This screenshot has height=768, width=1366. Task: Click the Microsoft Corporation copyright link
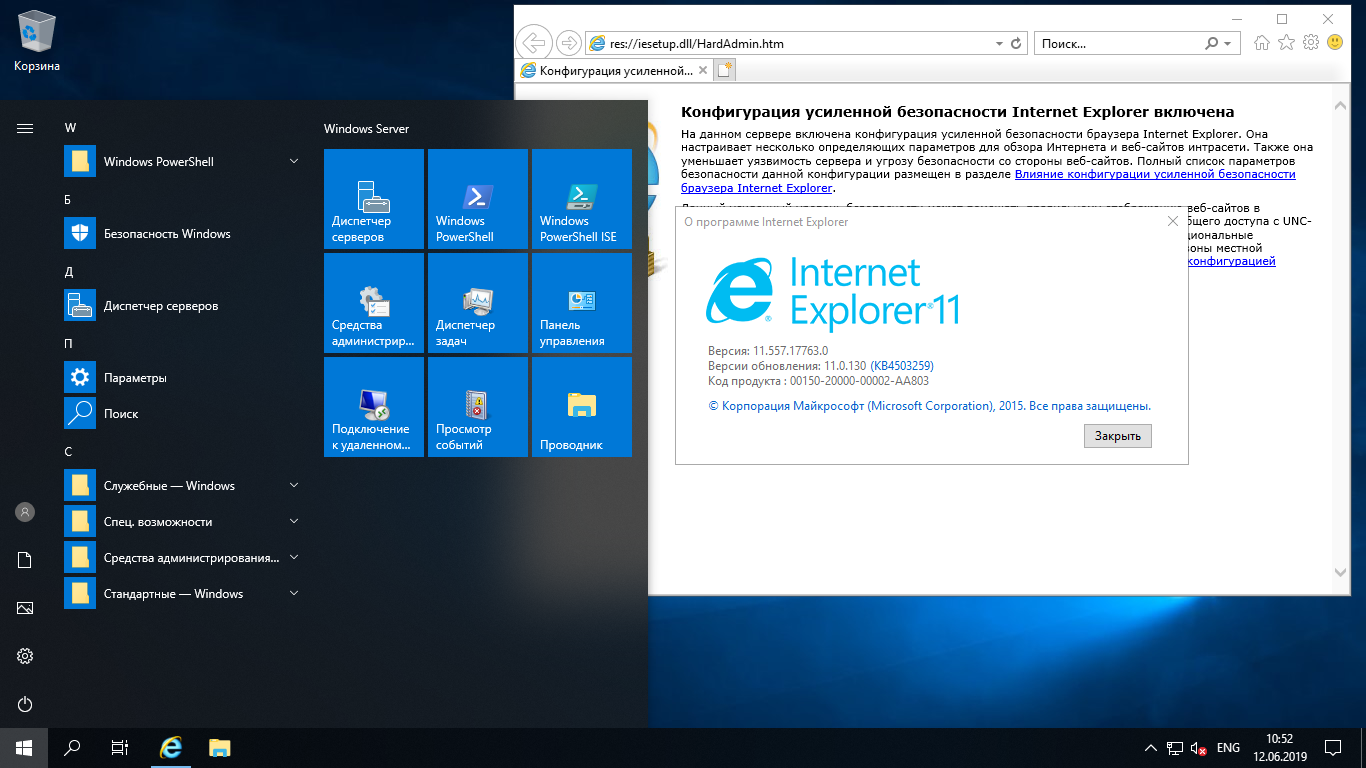click(x=930, y=406)
